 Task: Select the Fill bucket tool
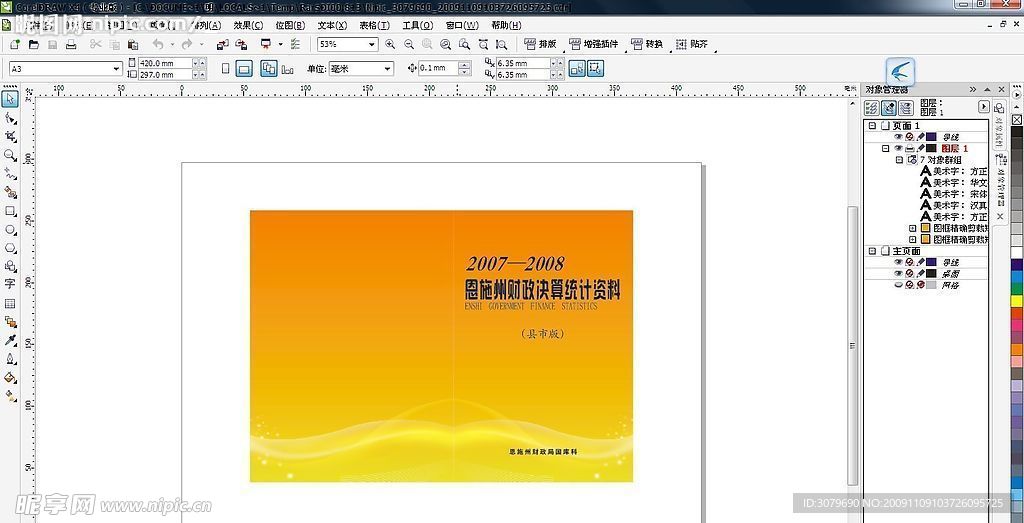coord(10,377)
